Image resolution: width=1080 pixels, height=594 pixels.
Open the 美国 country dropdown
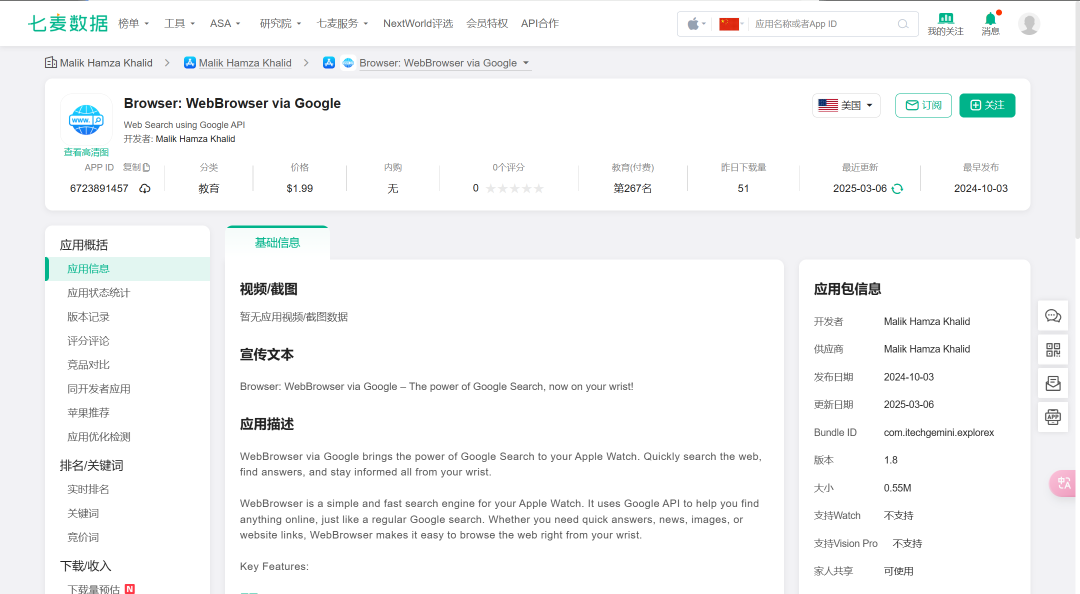[846, 105]
